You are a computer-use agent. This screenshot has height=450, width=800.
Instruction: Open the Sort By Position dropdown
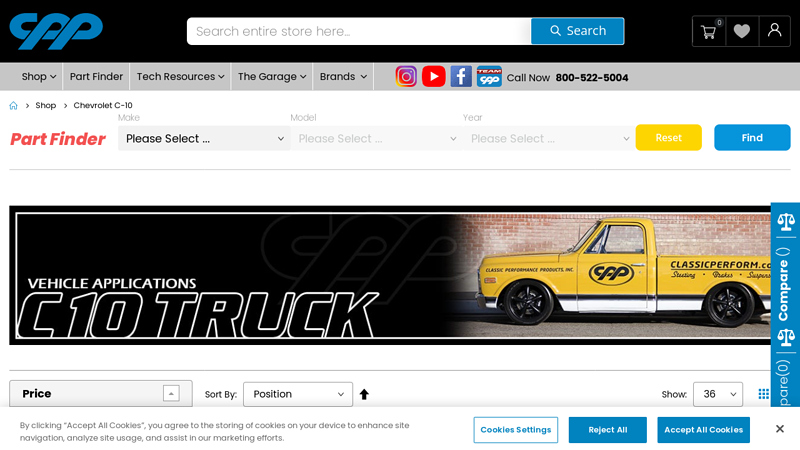tap(298, 394)
